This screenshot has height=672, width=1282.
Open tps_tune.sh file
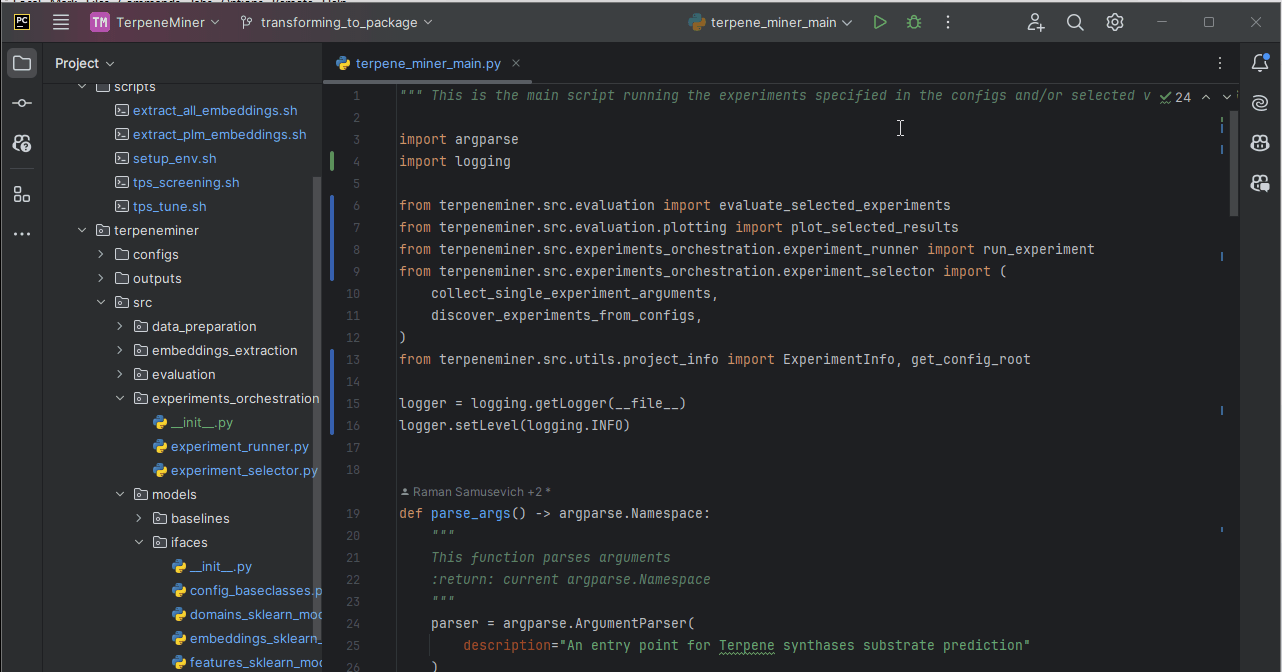click(x=169, y=207)
